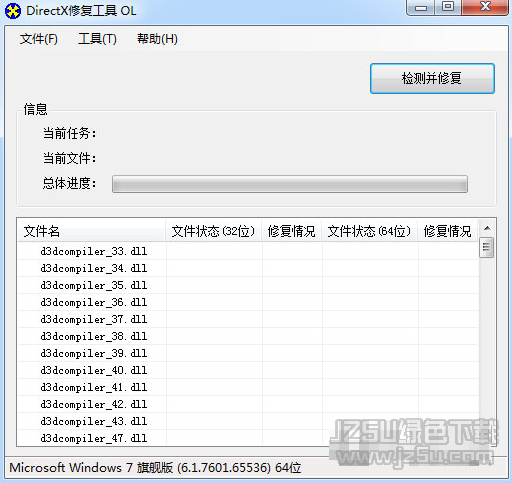Click the DirectX repair tool title bar icon
Viewport: 512px width, 483px height.
(13, 11)
